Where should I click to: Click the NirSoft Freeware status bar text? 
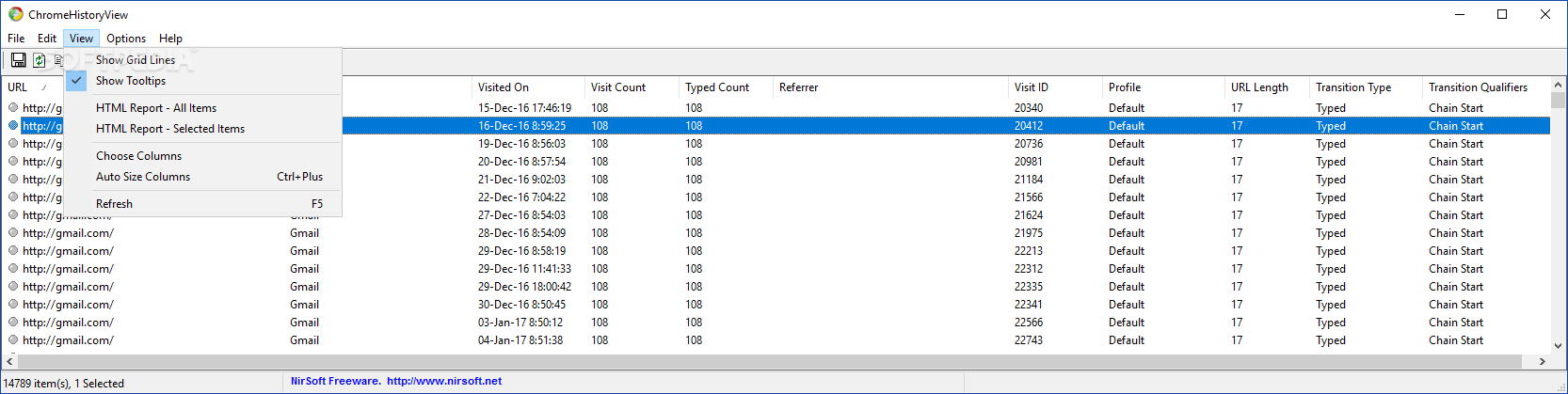coord(335,381)
